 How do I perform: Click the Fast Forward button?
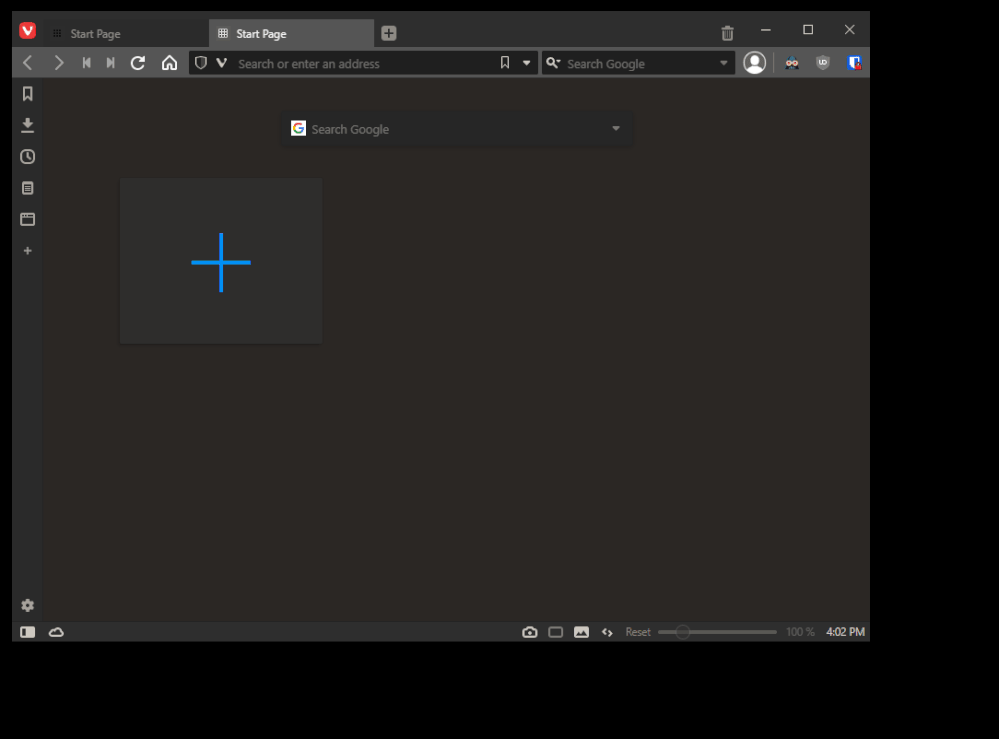pos(110,63)
